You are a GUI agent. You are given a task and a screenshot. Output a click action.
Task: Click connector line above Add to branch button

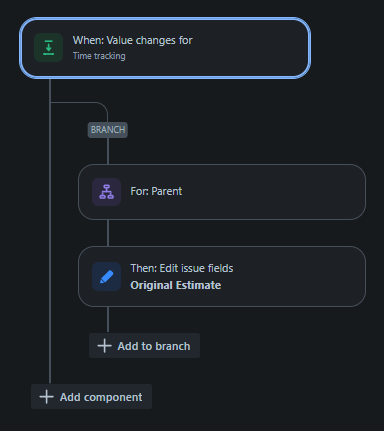(x=108, y=320)
